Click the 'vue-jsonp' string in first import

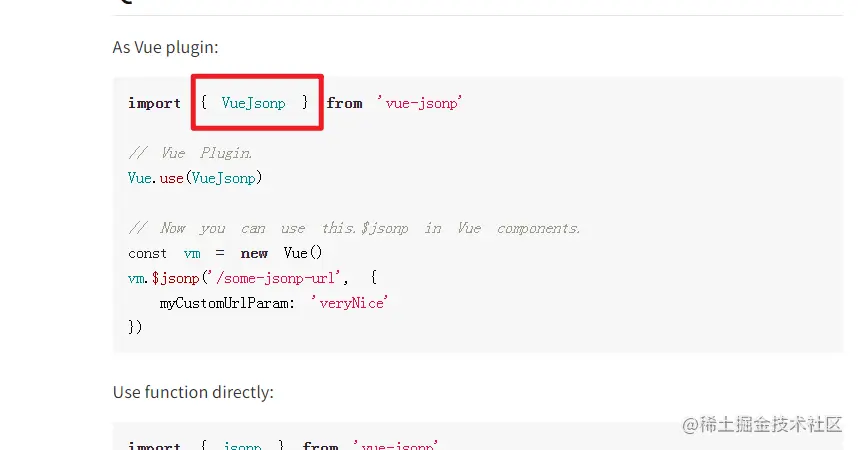click(420, 103)
